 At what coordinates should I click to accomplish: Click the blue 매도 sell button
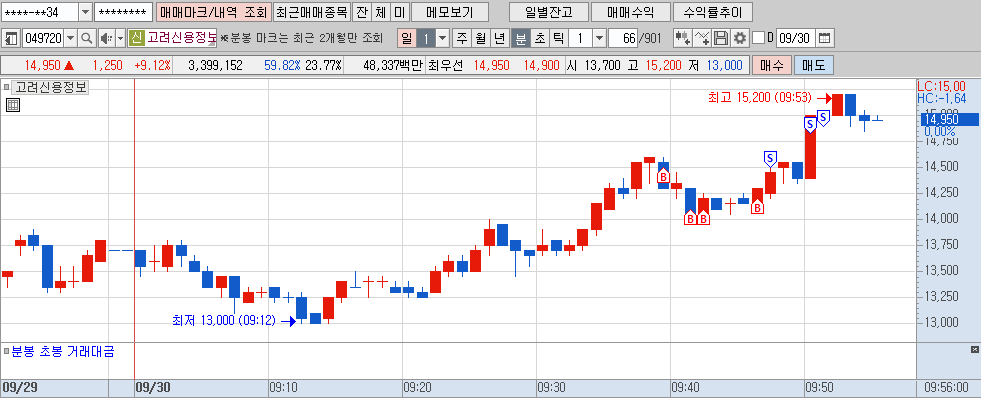814,65
